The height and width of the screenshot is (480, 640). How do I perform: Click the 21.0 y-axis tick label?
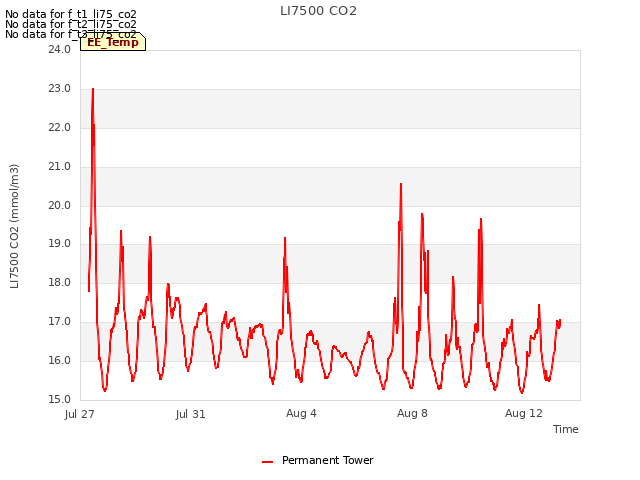[x=60, y=167]
